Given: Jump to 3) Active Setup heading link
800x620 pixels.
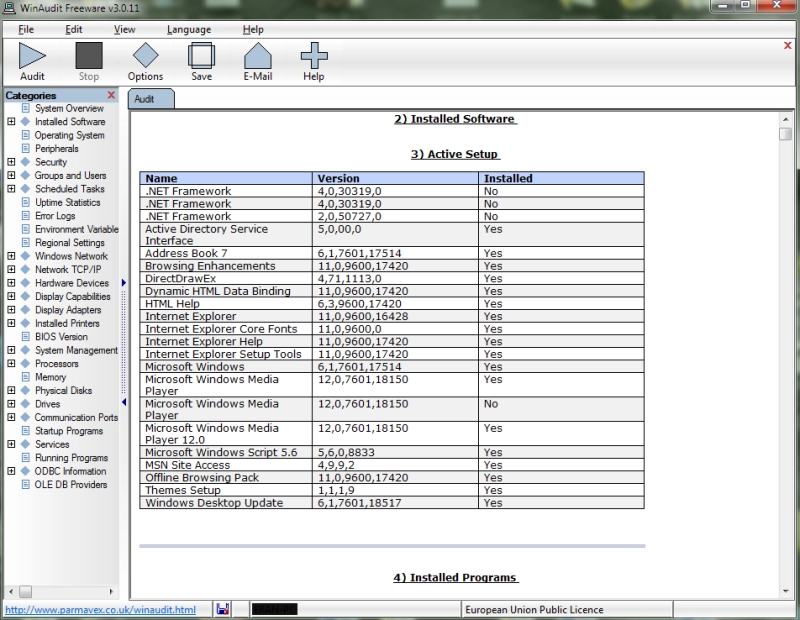Looking at the screenshot, I should click(455, 154).
